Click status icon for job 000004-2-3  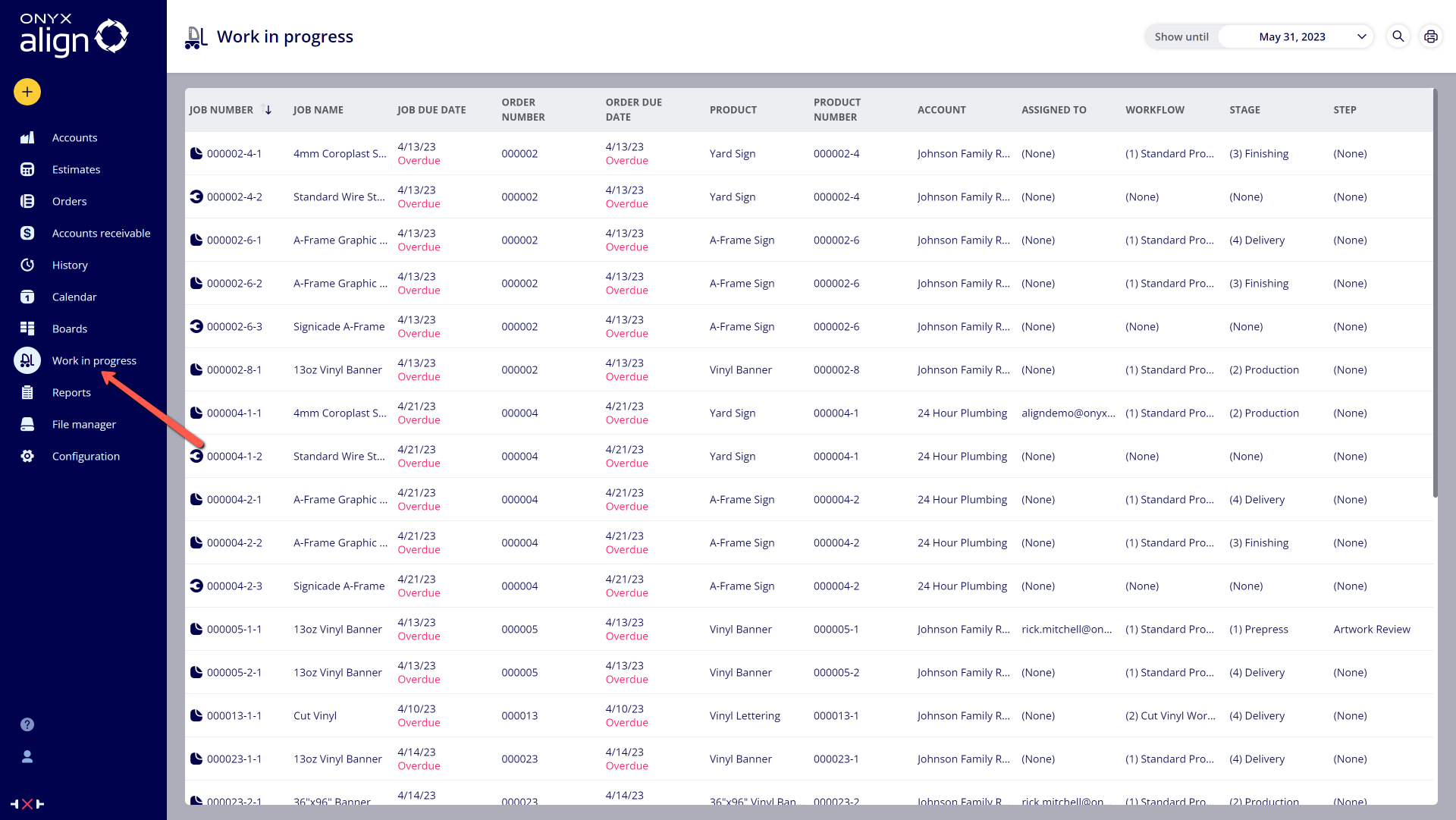196,586
